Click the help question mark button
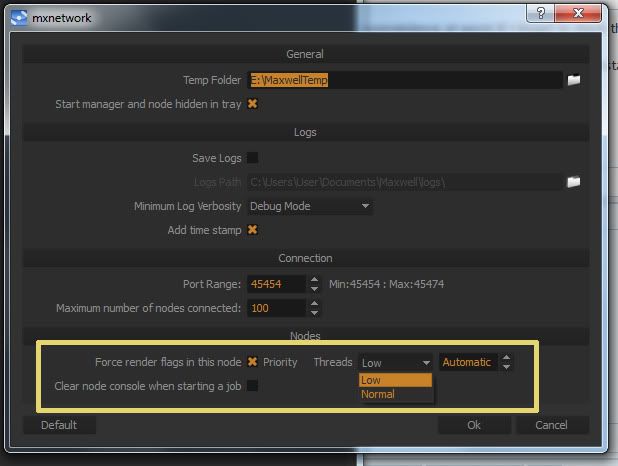Image resolution: width=618 pixels, height=466 pixels. pos(541,14)
